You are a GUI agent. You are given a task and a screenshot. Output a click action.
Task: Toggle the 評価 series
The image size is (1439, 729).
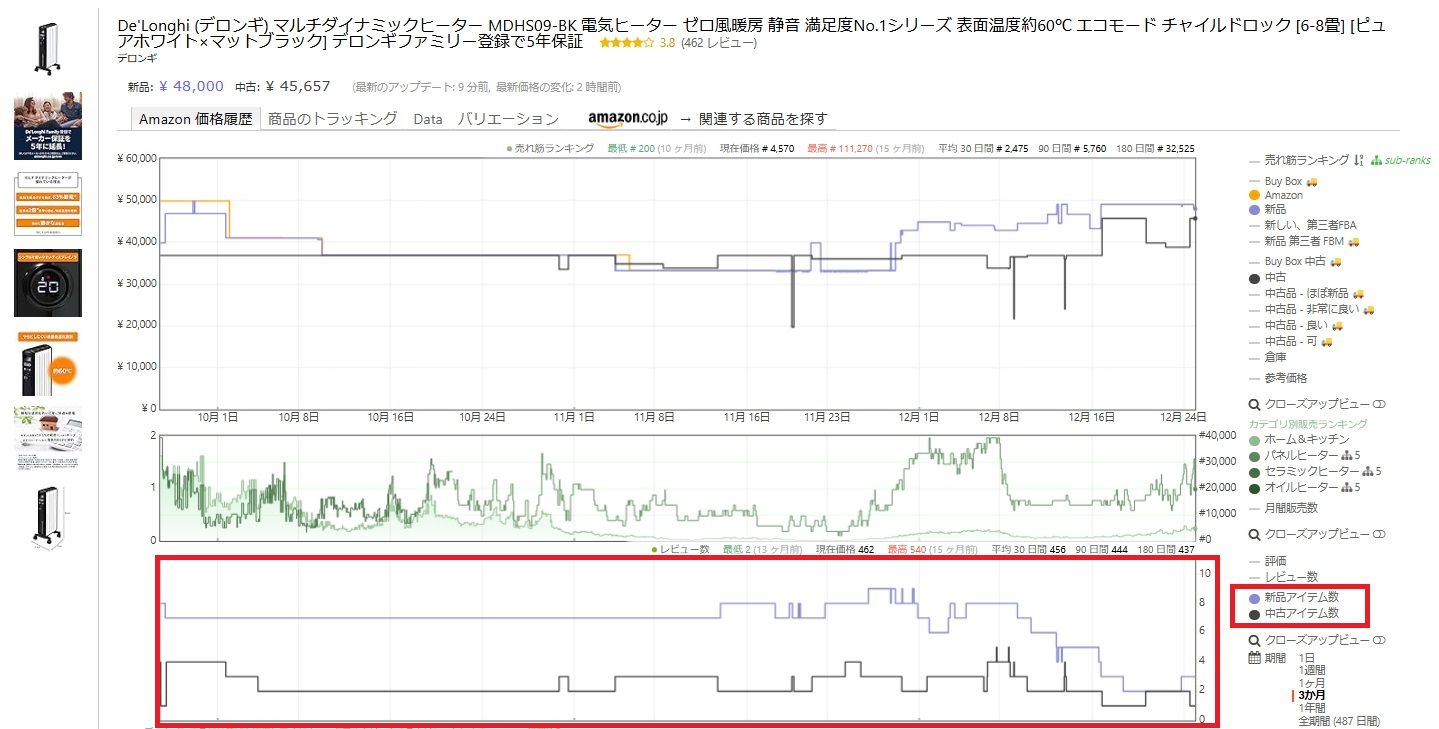[x=1268, y=561]
